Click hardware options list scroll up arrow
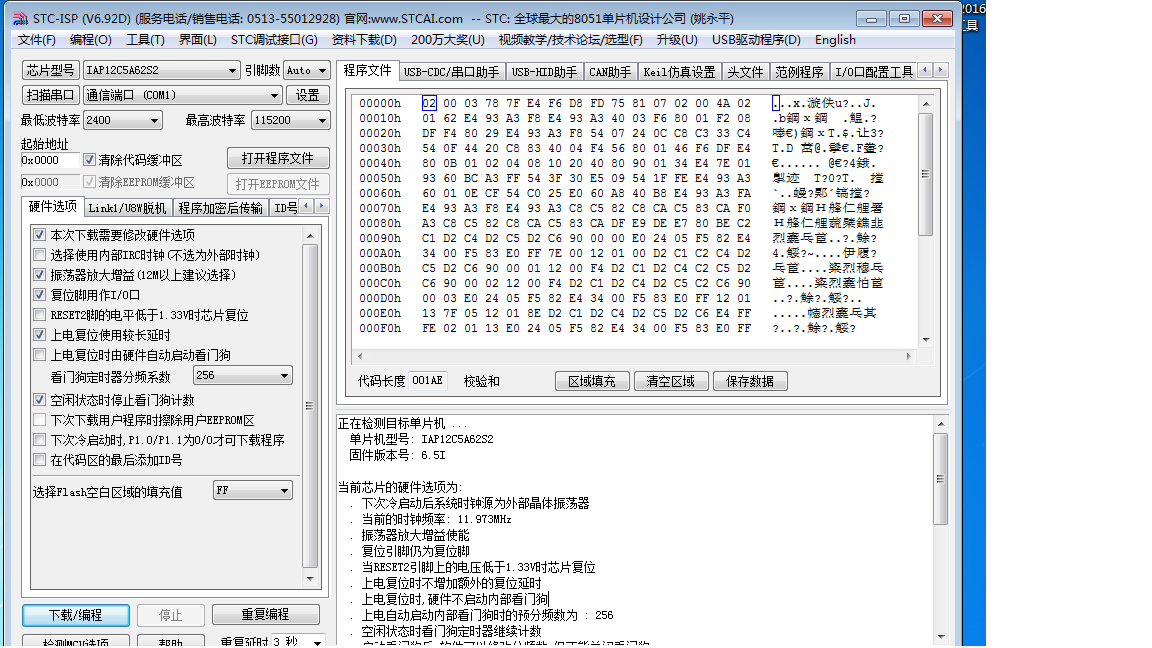Screen dimensions: 1152x648 pyautogui.click(x=310, y=235)
